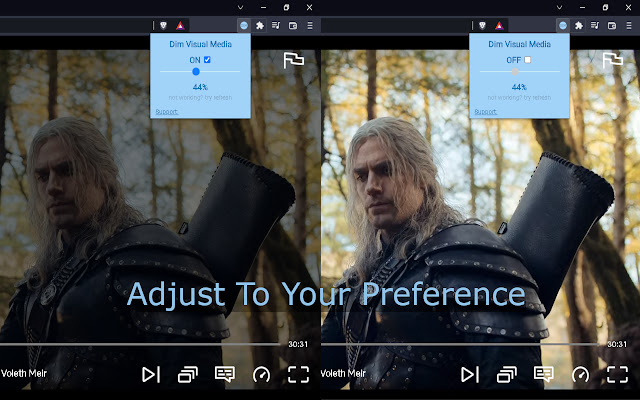This screenshot has width=640, height=400.
Task: Click 'Dim Visual Media' title, left popup
Action: coord(200,44)
